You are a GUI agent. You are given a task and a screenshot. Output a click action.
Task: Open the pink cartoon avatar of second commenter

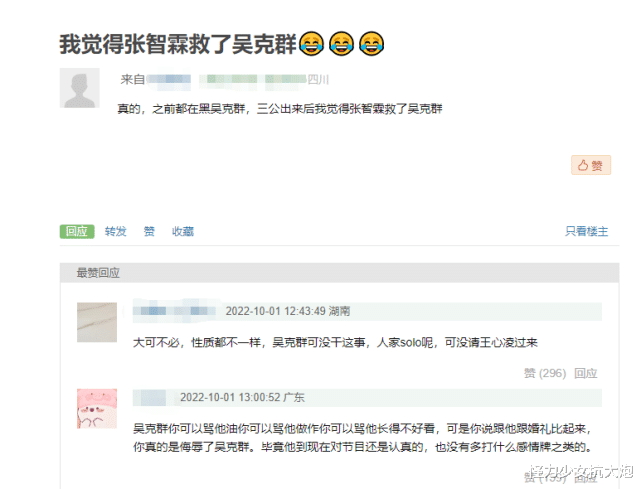pyautogui.click(x=97, y=408)
